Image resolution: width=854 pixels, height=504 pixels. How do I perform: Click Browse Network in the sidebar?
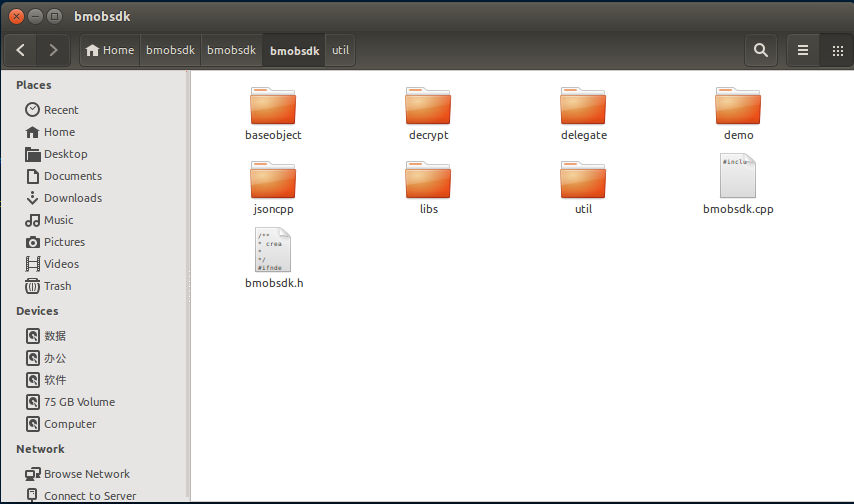click(77, 474)
